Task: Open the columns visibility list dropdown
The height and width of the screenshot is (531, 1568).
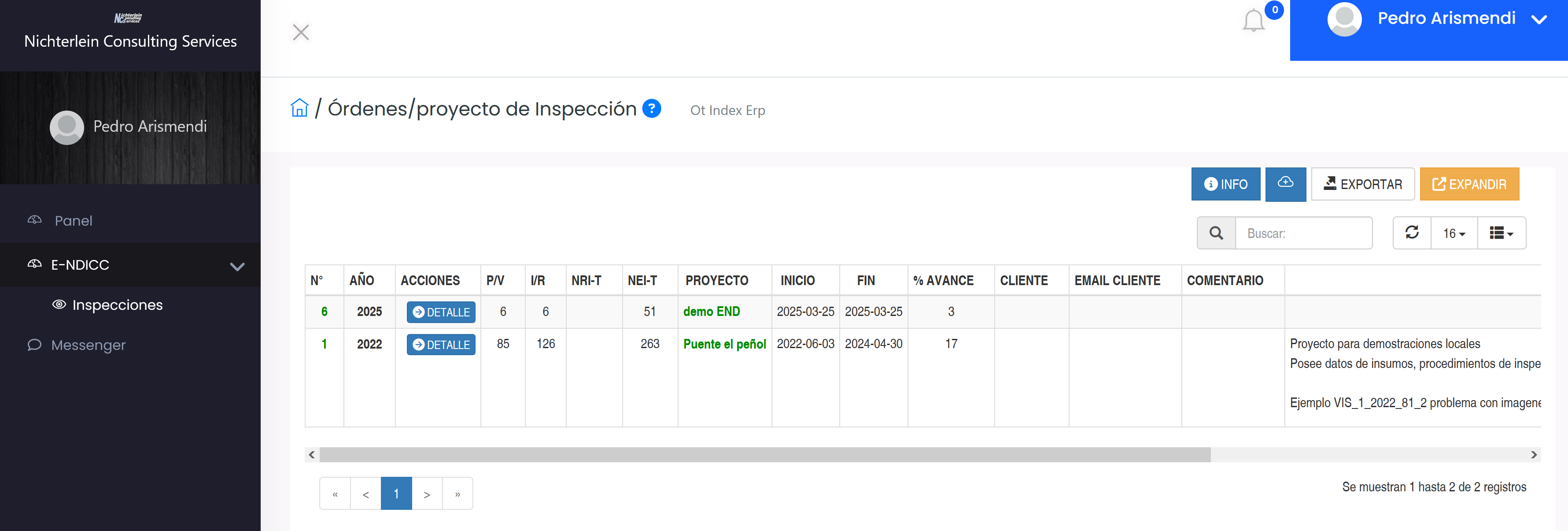Action: [x=1501, y=233]
